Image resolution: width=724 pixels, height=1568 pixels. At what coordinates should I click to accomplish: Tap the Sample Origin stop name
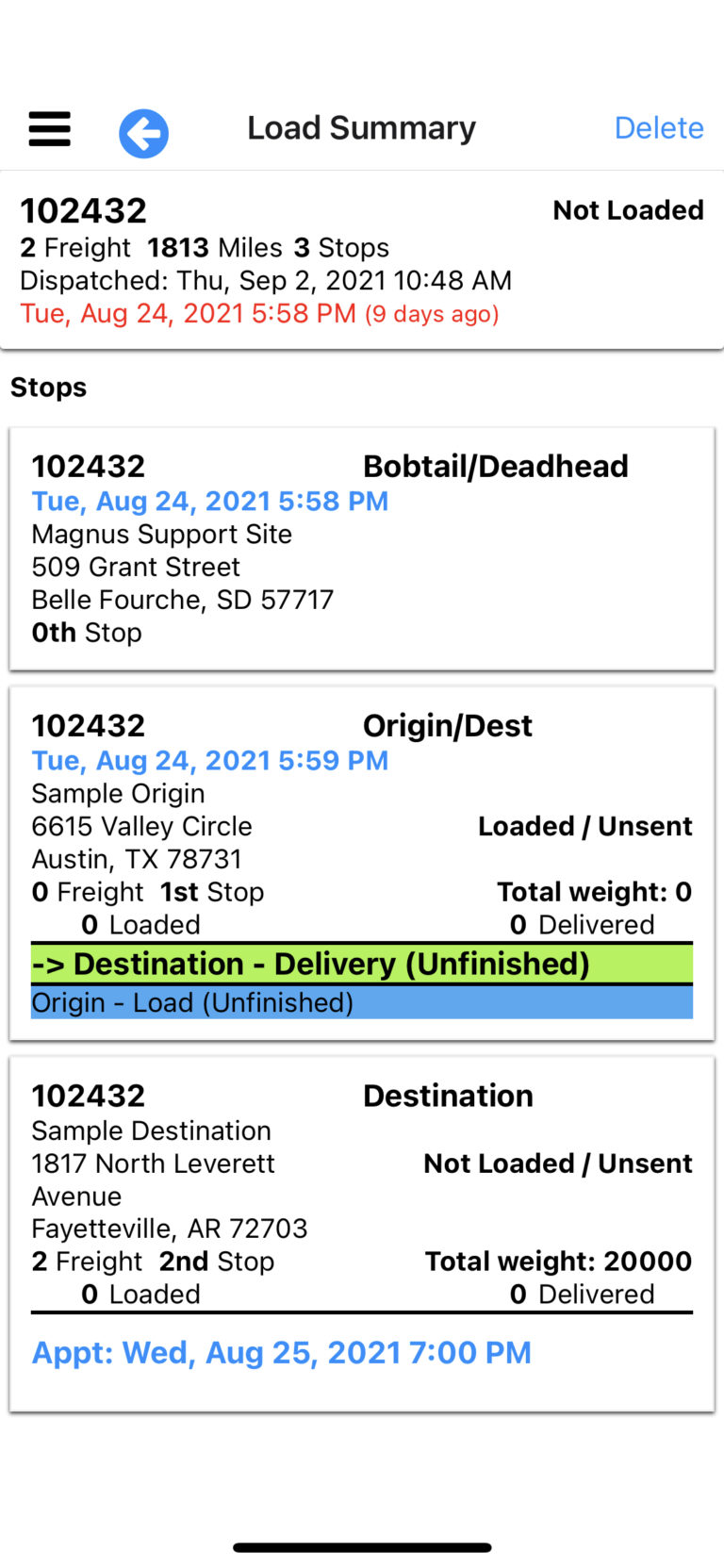(x=118, y=794)
